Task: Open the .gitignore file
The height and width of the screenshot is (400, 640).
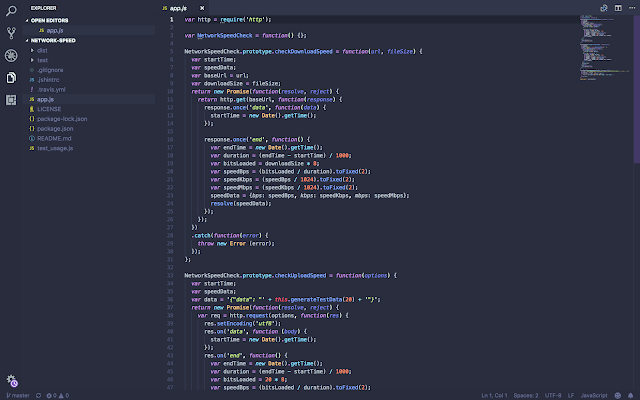Action: point(89,70)
